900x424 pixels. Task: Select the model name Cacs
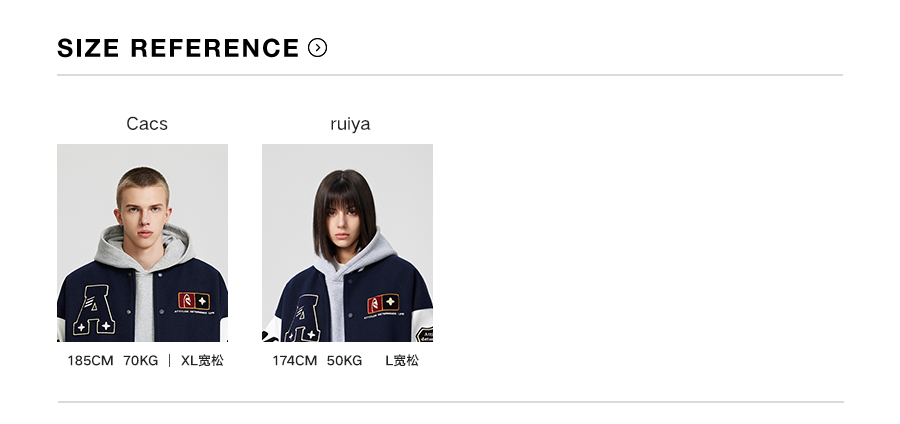click(x=147, y=124)
